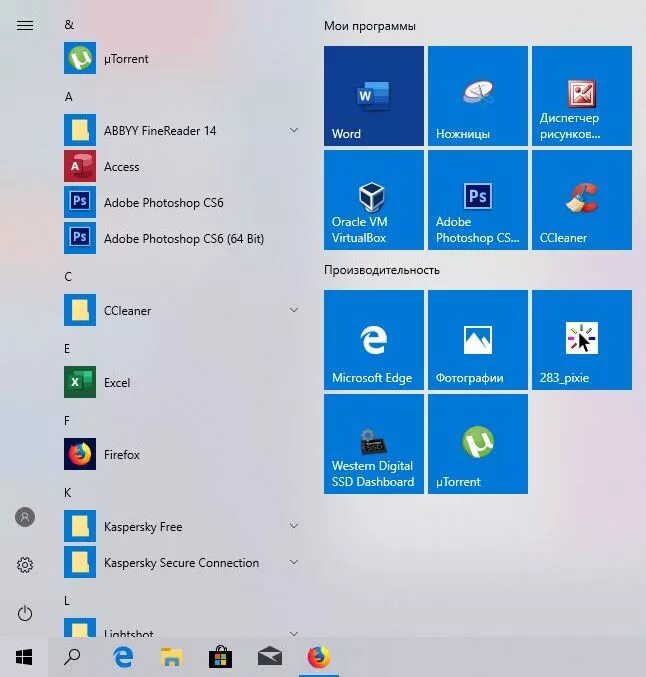Launch the CCleaner tile
Image resolution: width=646 pixels, height=677 pixels.
click(582, 200)
